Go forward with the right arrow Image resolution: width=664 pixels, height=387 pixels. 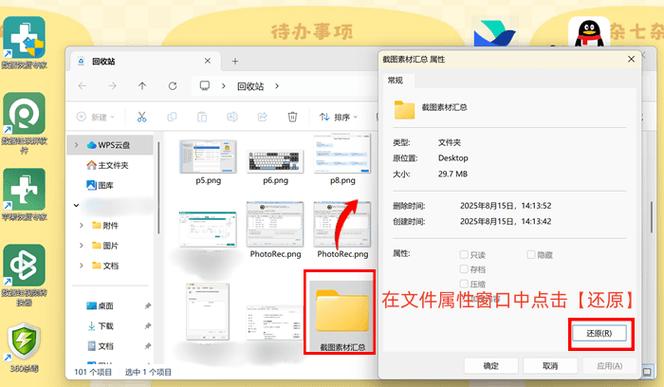click(112, 86)
